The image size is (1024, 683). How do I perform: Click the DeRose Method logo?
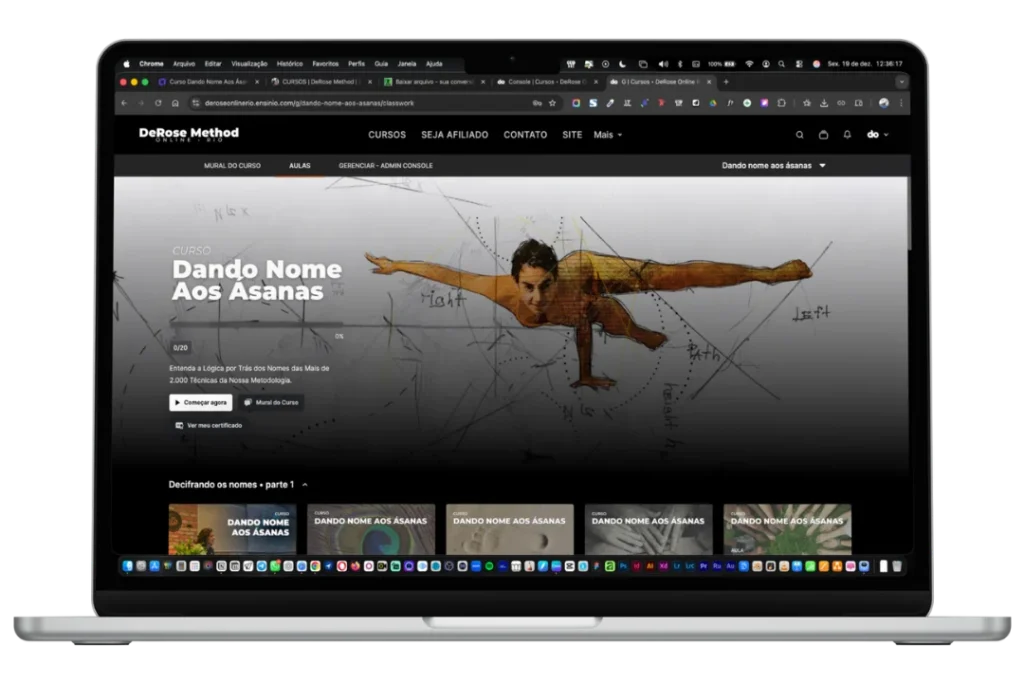(189, 134)
